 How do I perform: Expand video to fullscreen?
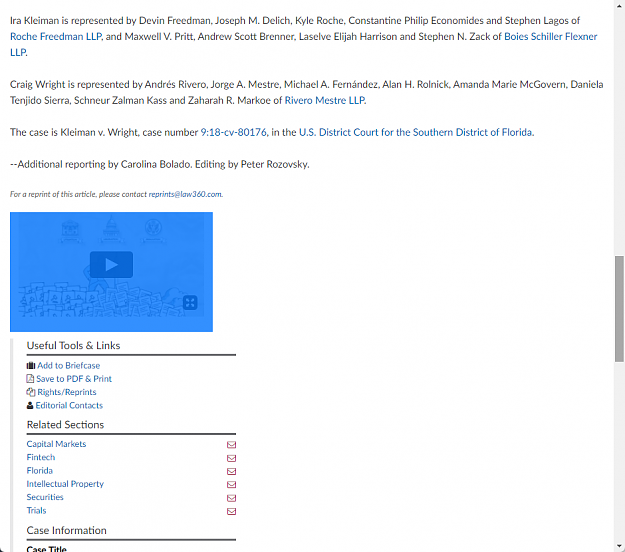(190, 303)
